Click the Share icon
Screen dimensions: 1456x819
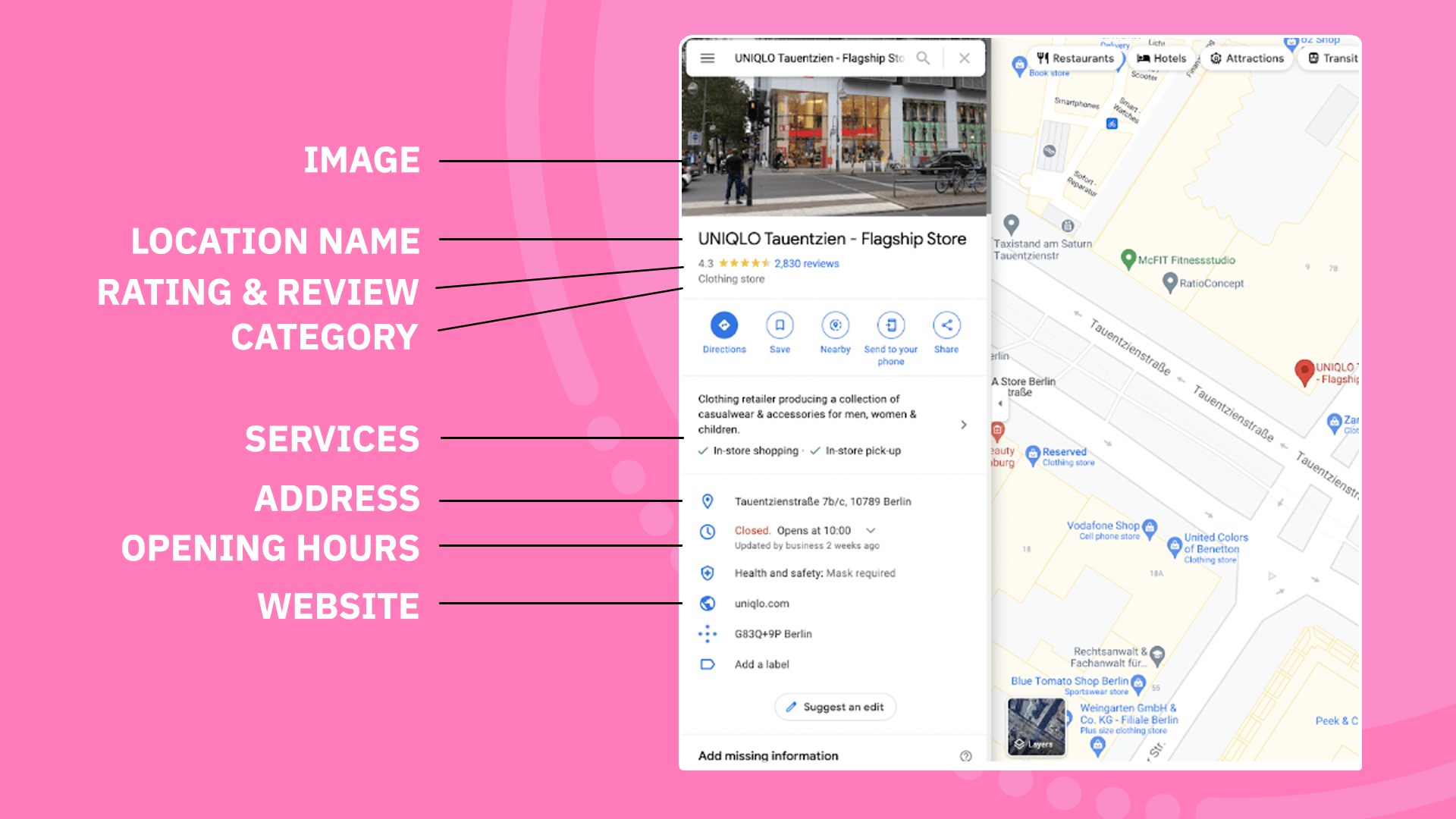click(x=946, y=325)
